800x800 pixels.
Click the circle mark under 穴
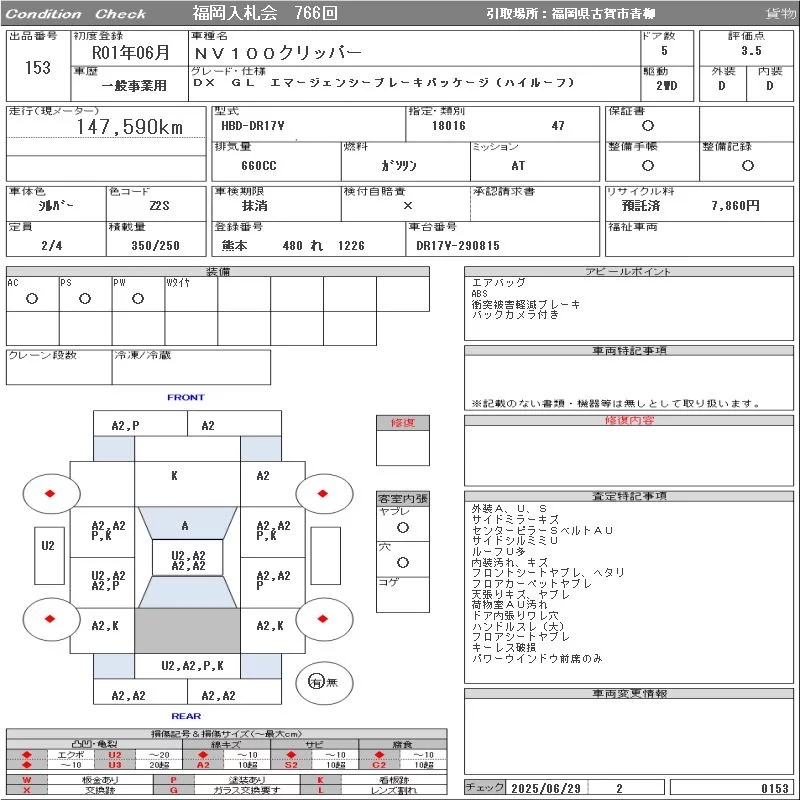(x=403, y=562)
